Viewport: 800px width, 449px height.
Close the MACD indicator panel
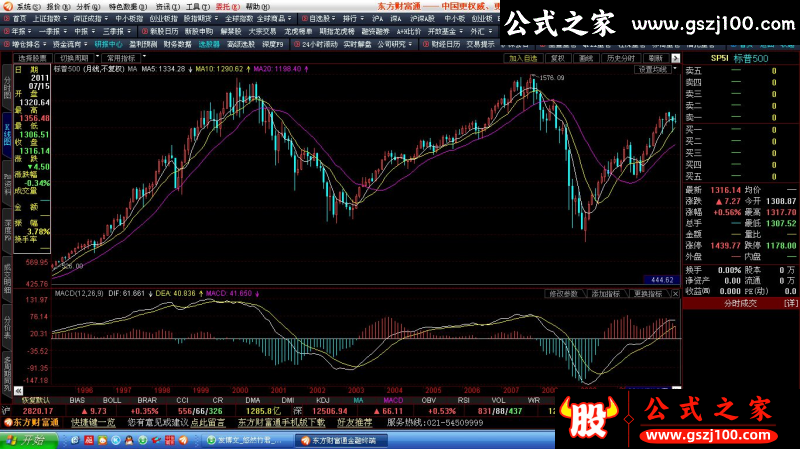(675, 294)
